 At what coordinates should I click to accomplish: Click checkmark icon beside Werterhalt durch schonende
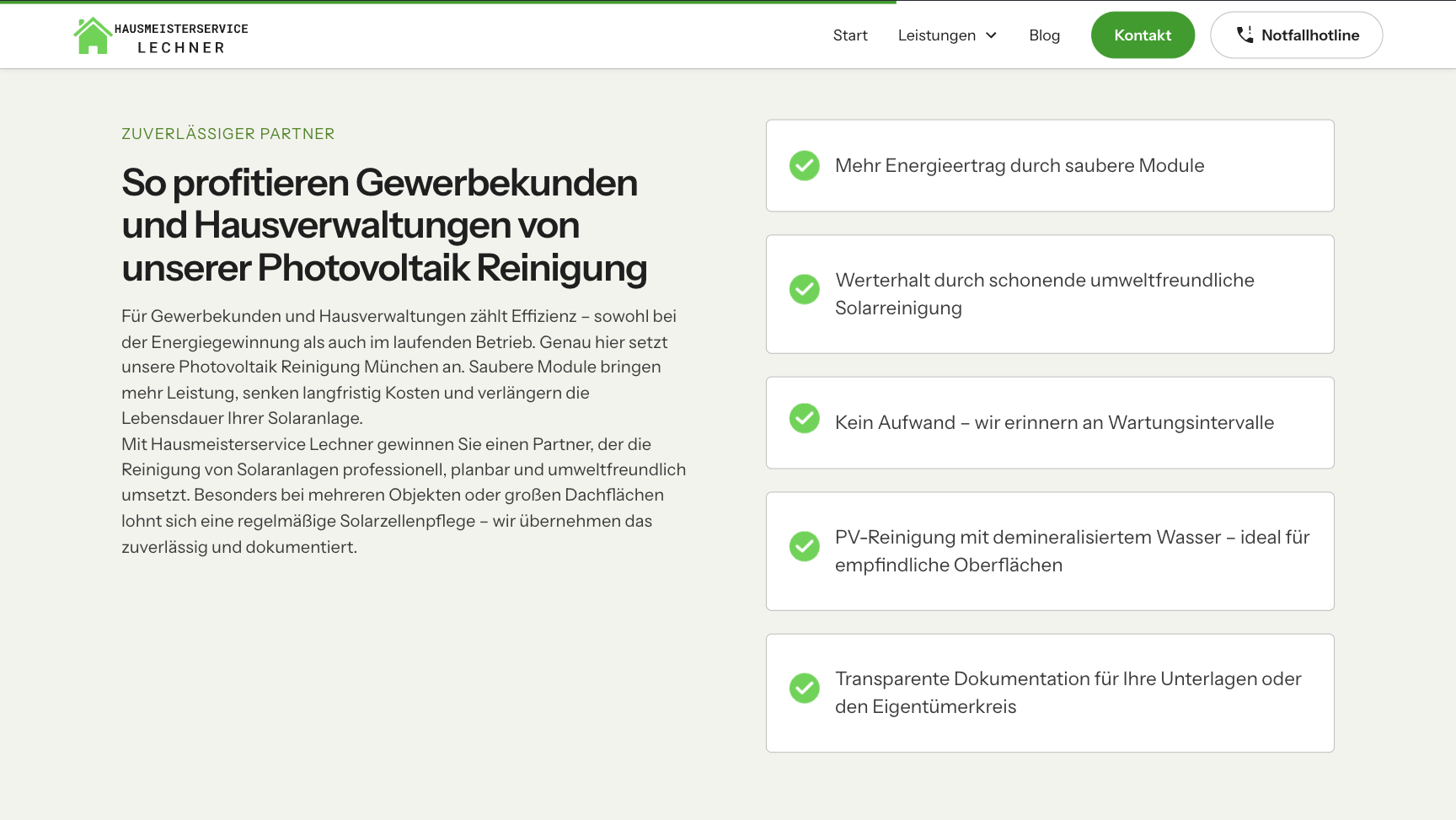(805, 289)
